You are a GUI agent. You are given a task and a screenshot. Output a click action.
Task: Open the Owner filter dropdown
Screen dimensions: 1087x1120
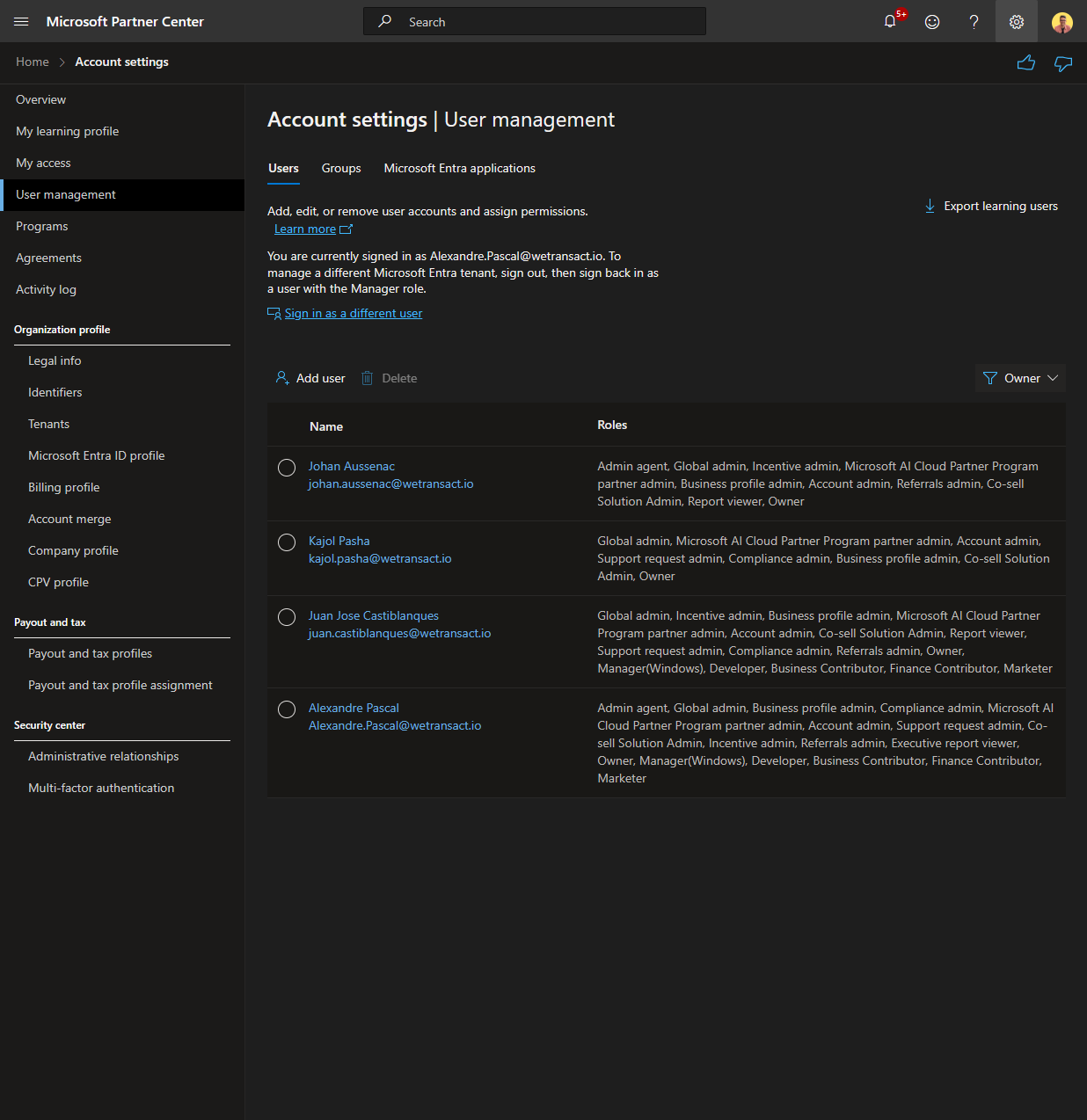1020,378
